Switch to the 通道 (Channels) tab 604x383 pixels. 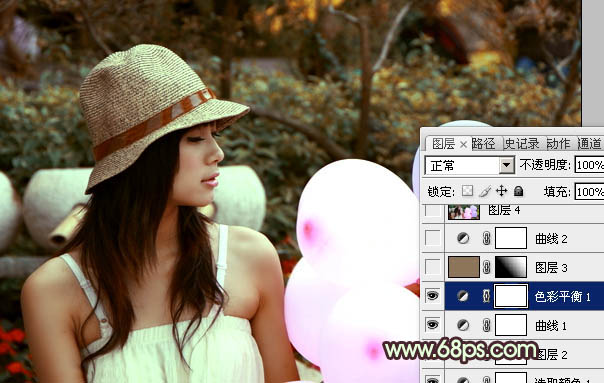589,144
